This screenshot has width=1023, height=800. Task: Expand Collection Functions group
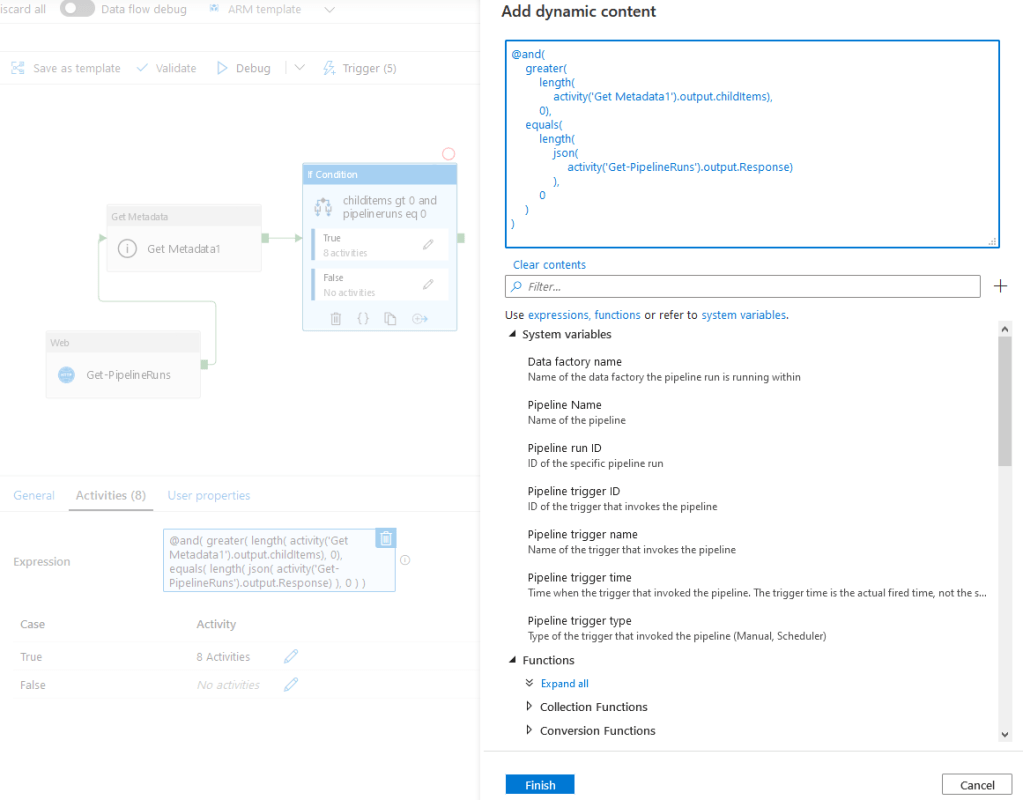coord(530,707)
